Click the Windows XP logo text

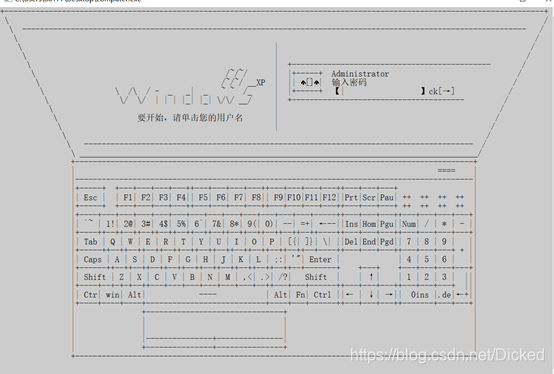click(190, 87)
